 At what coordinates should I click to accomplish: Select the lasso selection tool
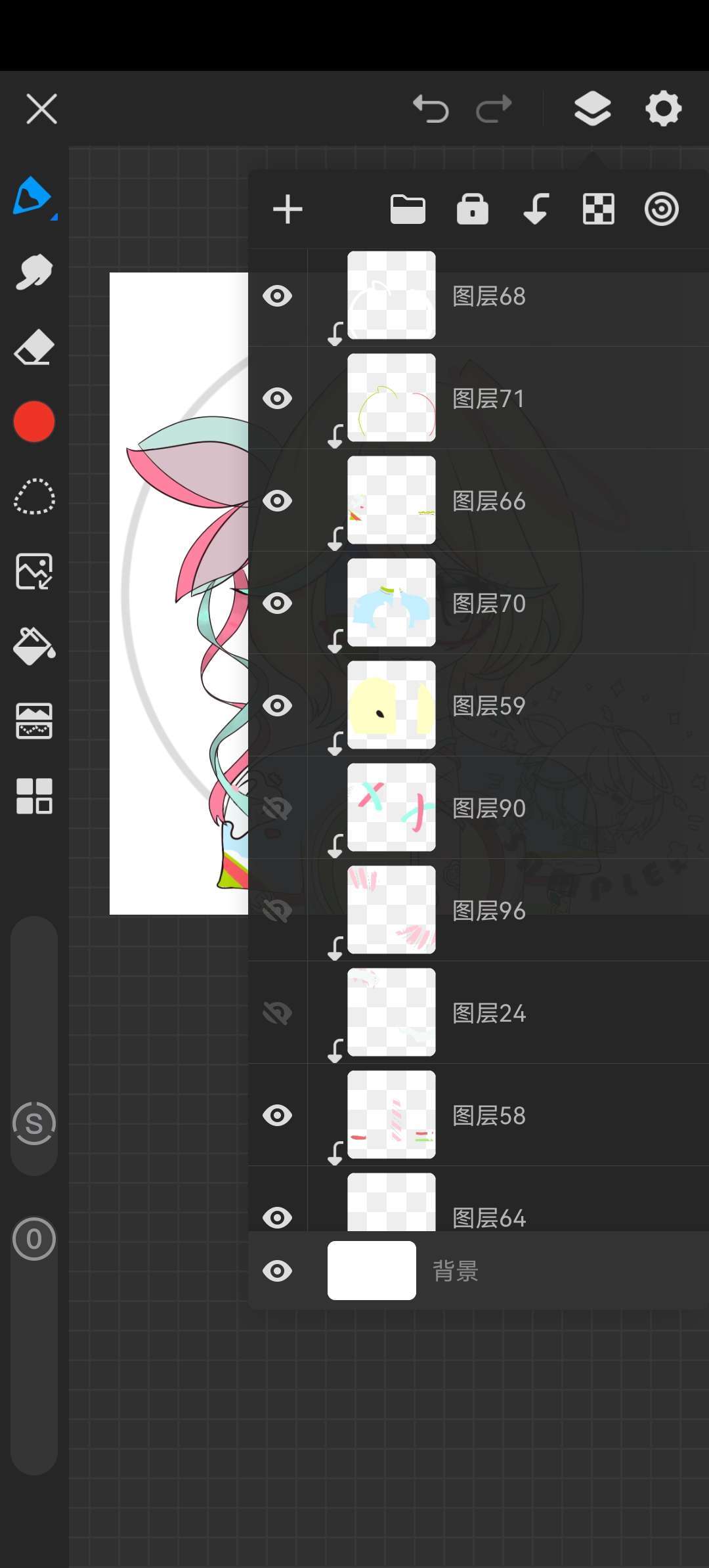tap(33, 496)
